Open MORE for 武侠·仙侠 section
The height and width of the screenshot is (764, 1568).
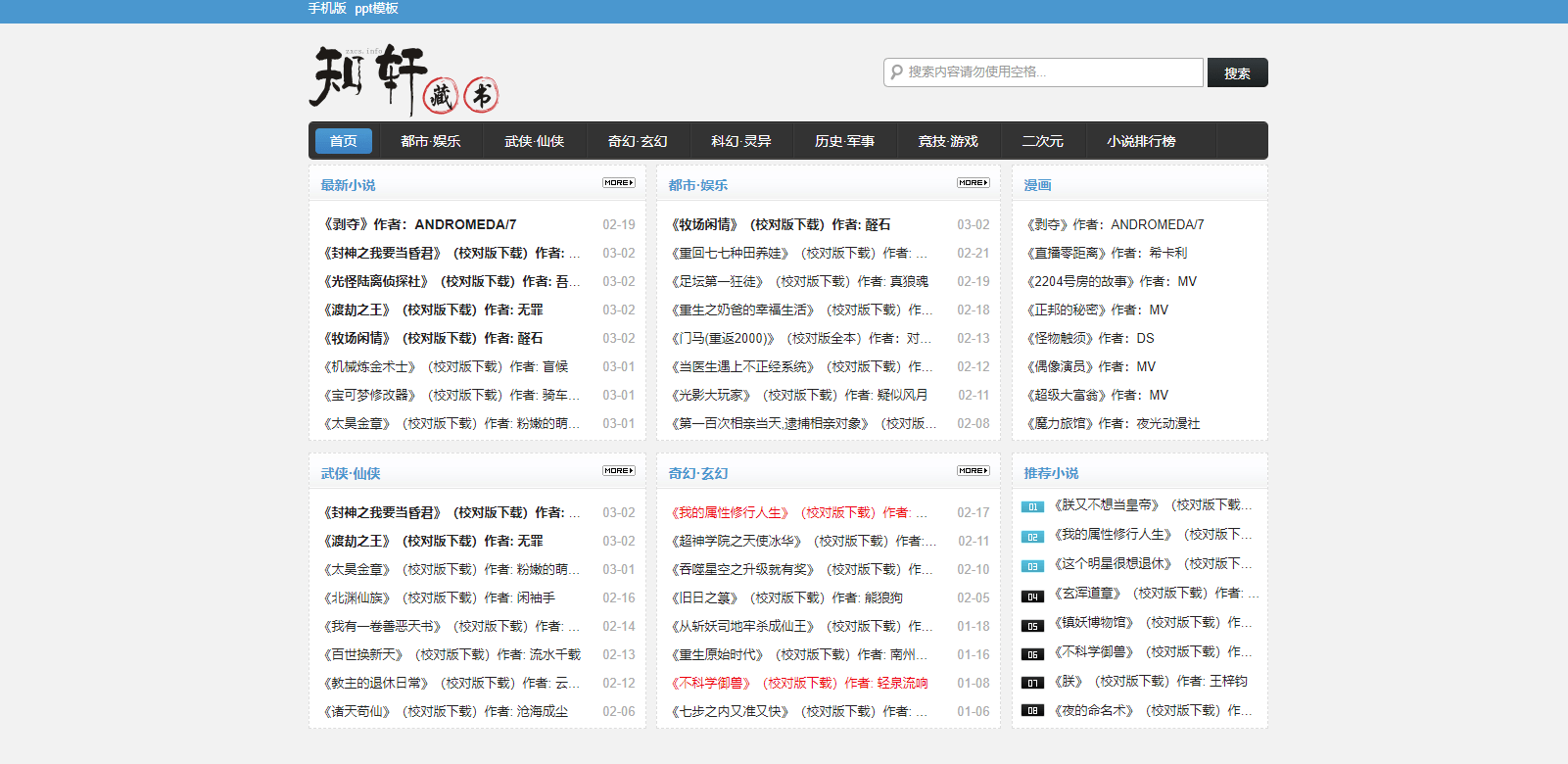pyautogui.click(x=619, y=471)
